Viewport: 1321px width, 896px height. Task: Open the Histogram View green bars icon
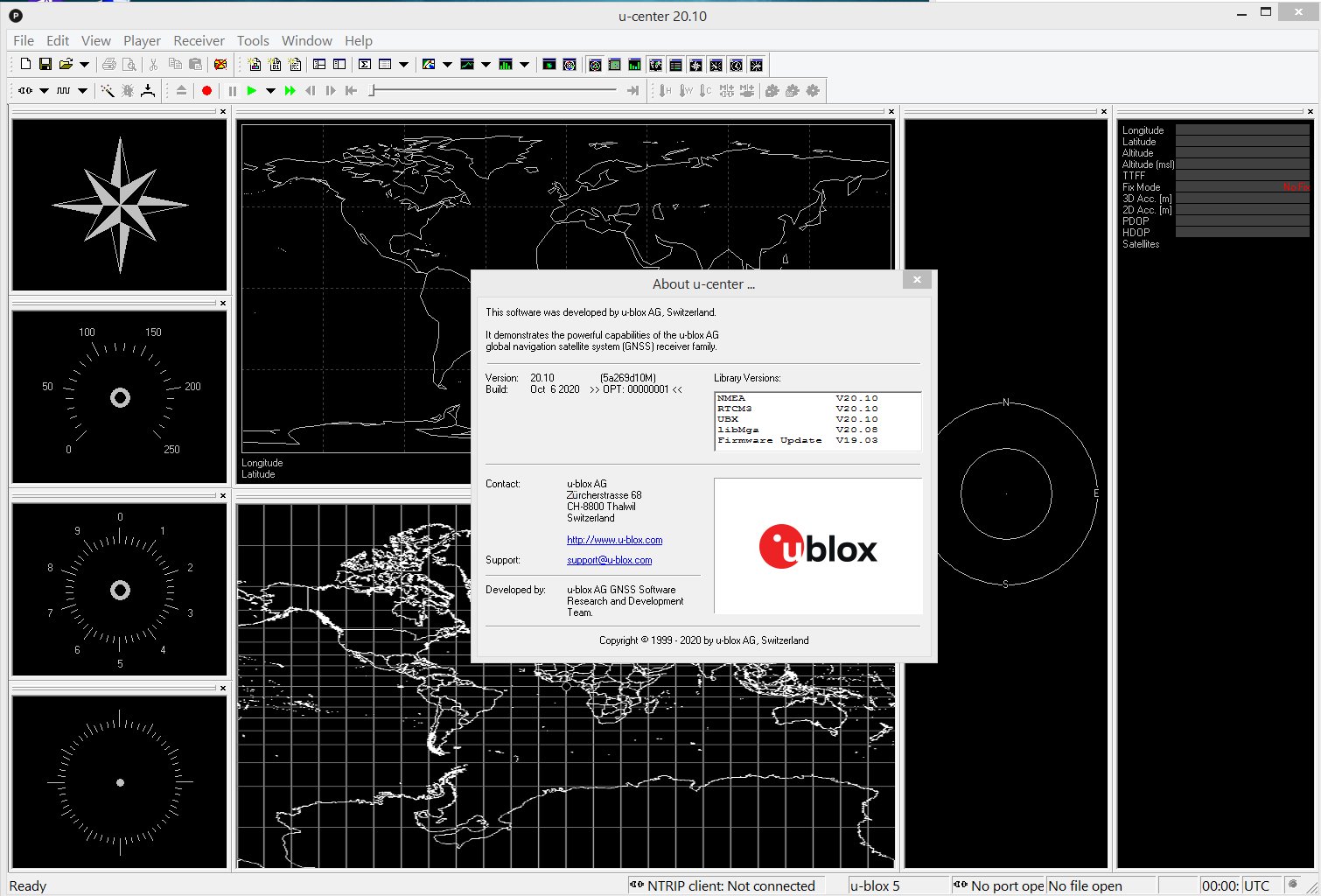click(506, 64)
